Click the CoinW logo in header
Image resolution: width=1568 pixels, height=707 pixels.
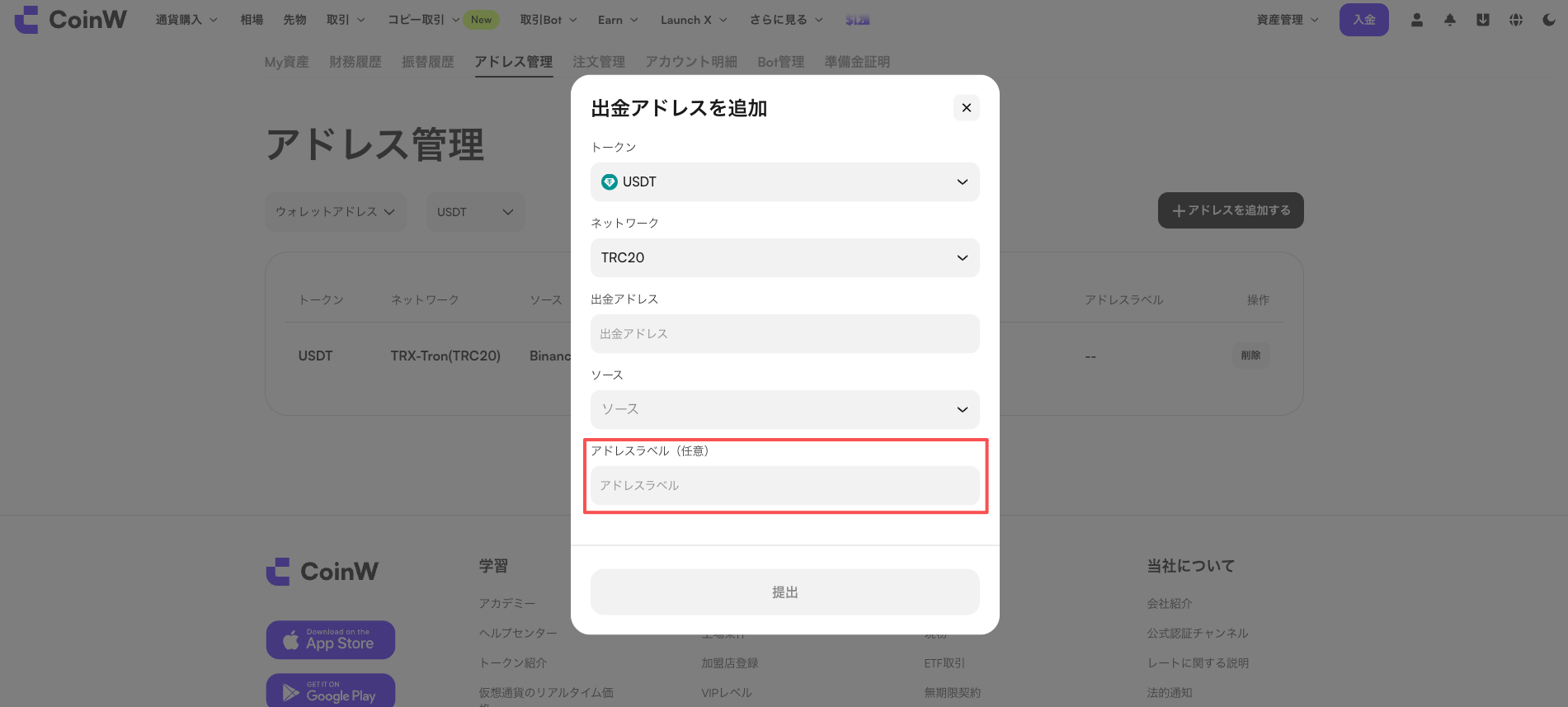(71, 20)
